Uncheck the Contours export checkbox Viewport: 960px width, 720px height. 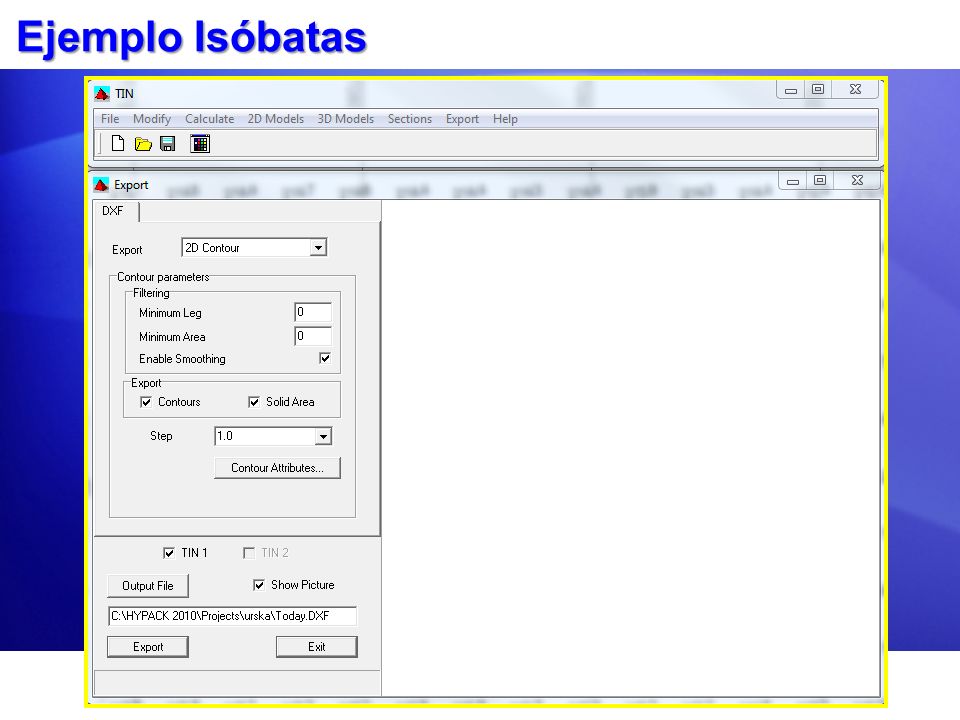pyautogui.click(x=146, y=402)
